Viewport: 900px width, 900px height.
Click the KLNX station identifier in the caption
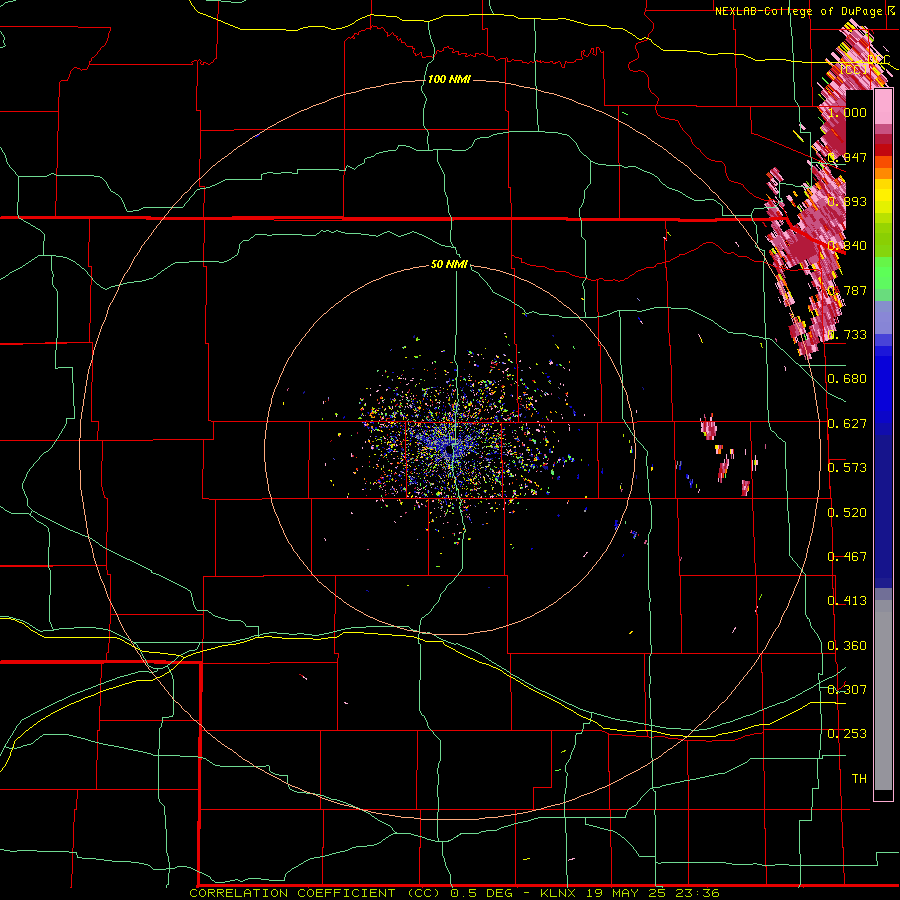[x=560, y=893]
